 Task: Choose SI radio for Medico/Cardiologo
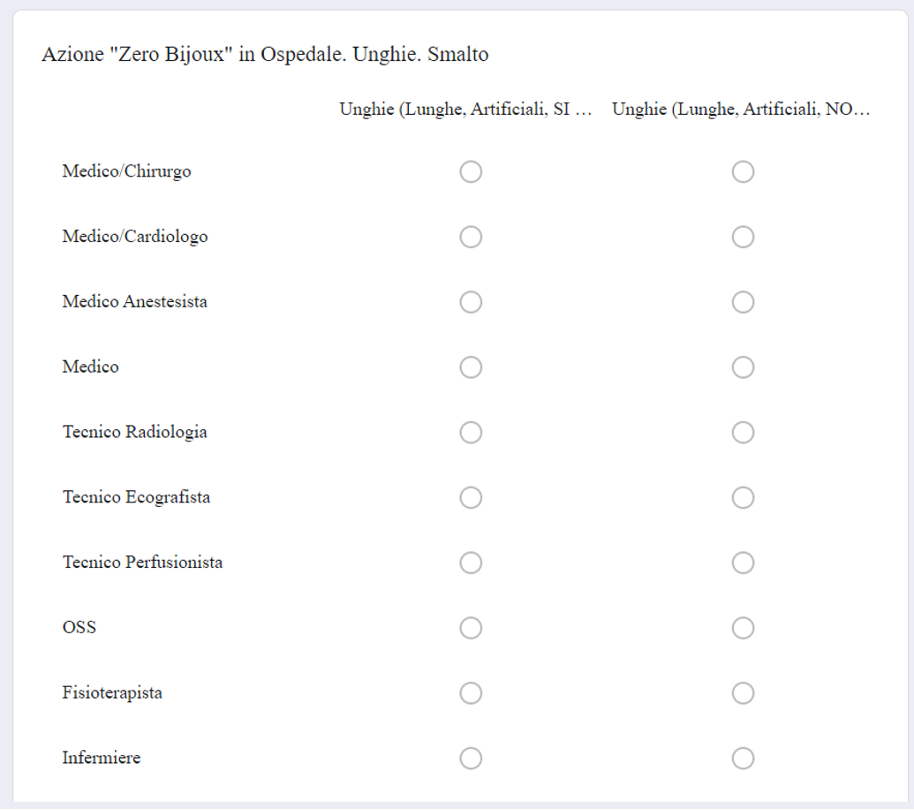470,237
